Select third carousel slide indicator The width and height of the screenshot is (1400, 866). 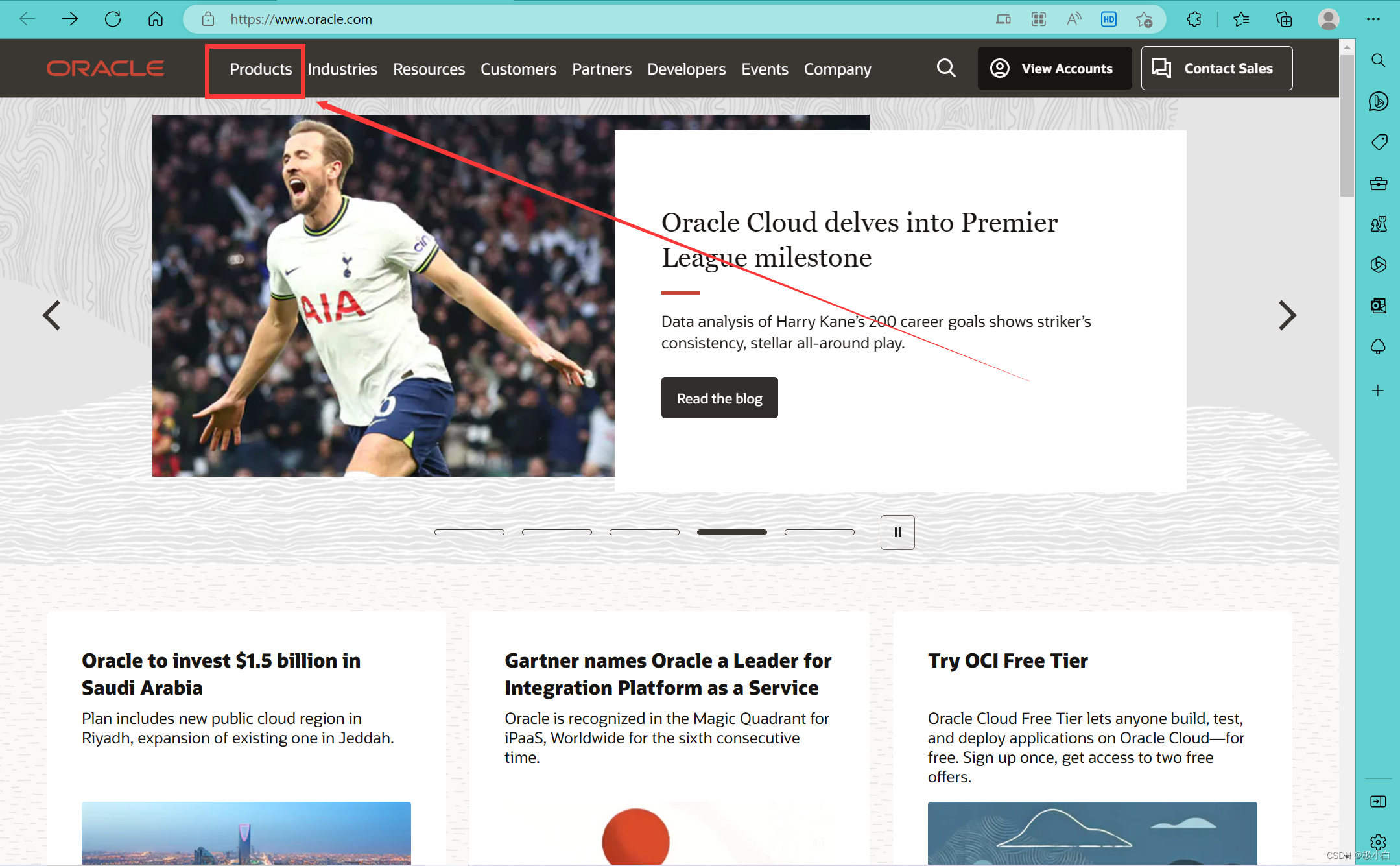(x=644, y=532)
